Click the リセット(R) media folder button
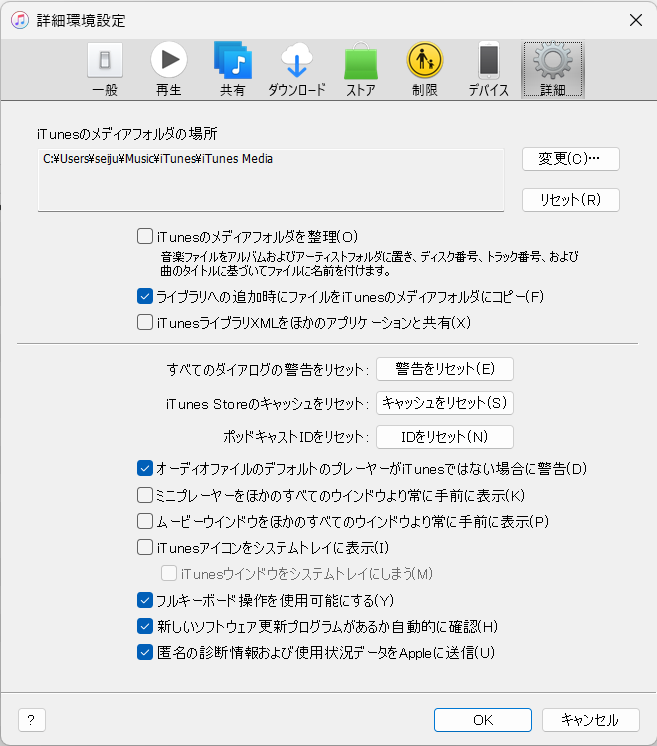657x746 pixels. click(x=570, y=200)
